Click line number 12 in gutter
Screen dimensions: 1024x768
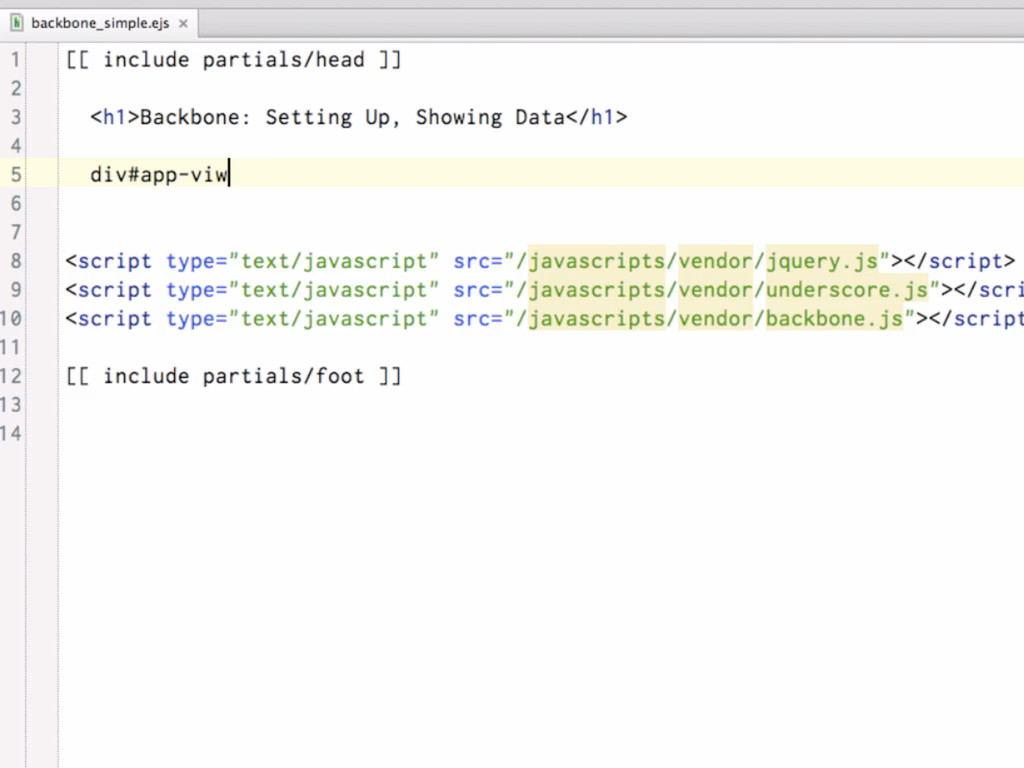[x=10, y=376]
